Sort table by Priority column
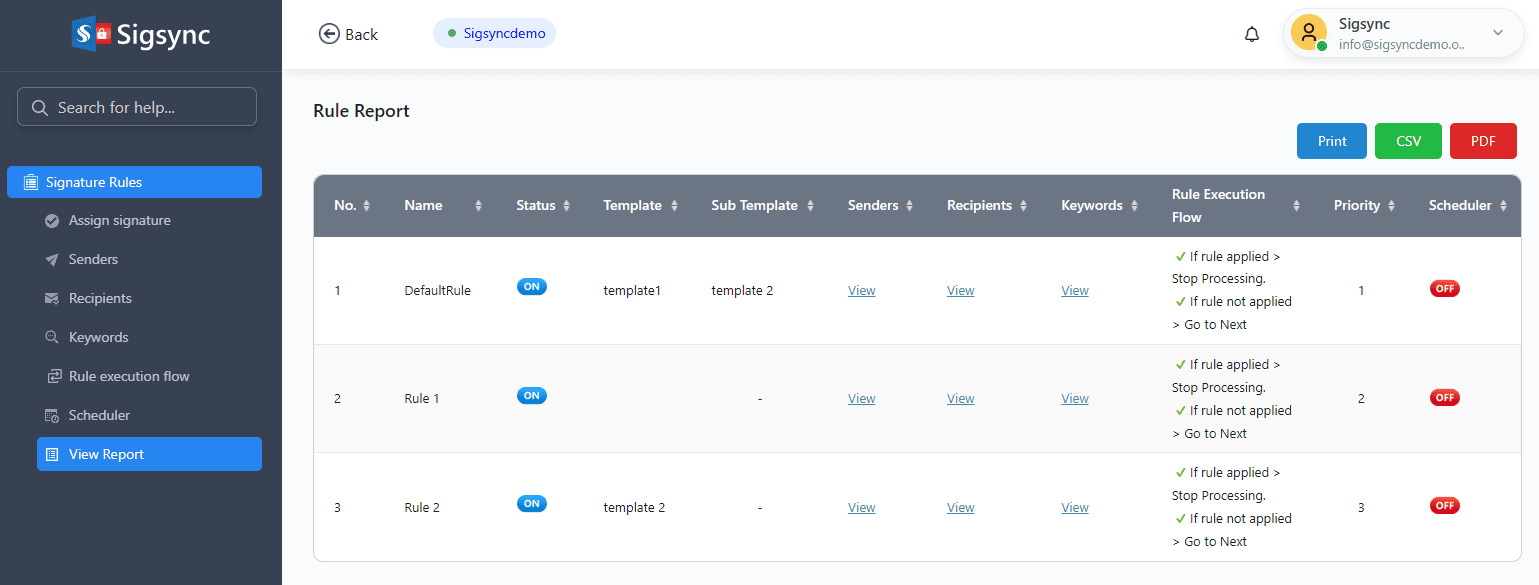The width and height of the screenshot is (1539, 585). tap(1366, 206)
